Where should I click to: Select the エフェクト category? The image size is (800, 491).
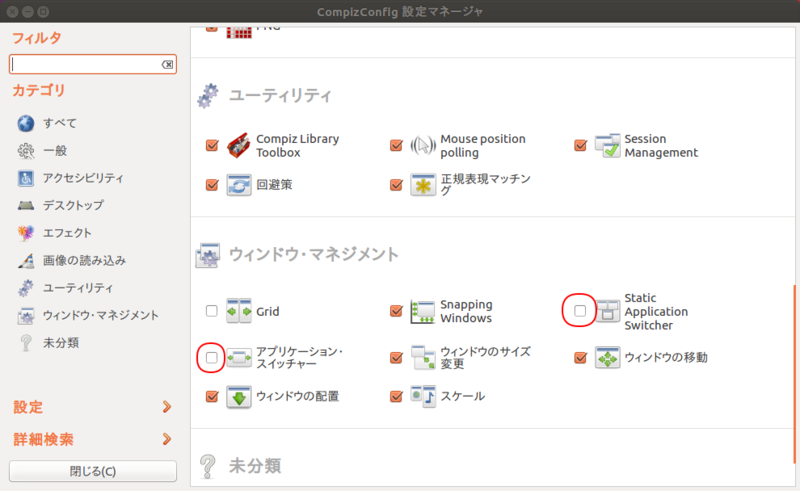(67, 233)
